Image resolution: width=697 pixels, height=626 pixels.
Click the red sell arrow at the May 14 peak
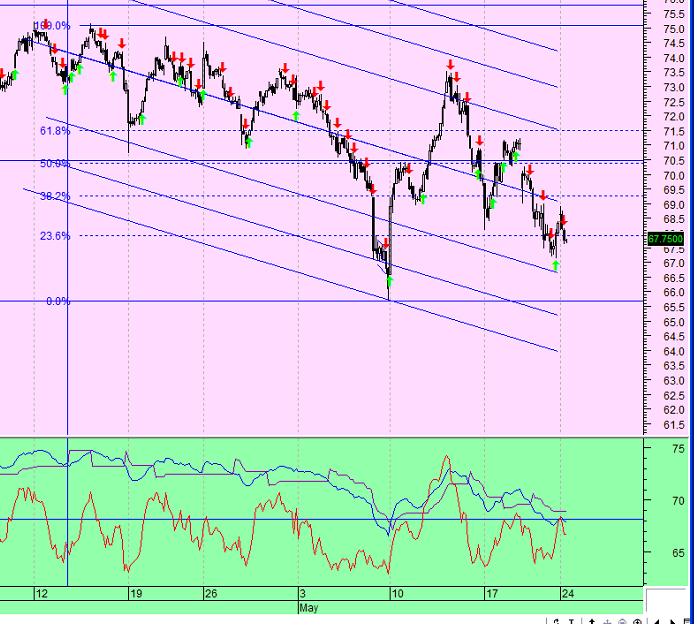click(x=450, y=65)
